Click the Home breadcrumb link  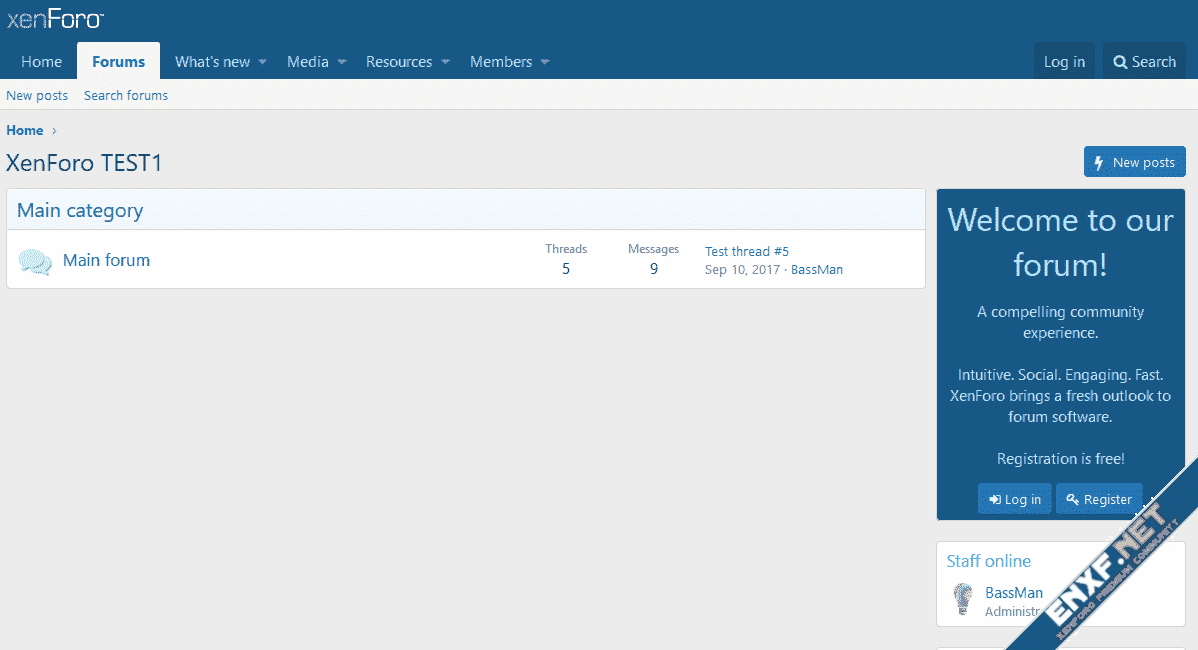(25, 131)
